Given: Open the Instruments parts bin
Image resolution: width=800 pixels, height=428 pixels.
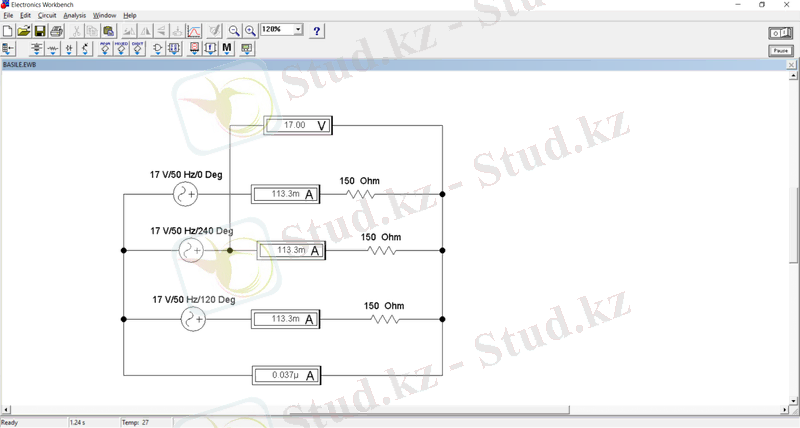Looking at the screenshot, I should click(247, 48).
